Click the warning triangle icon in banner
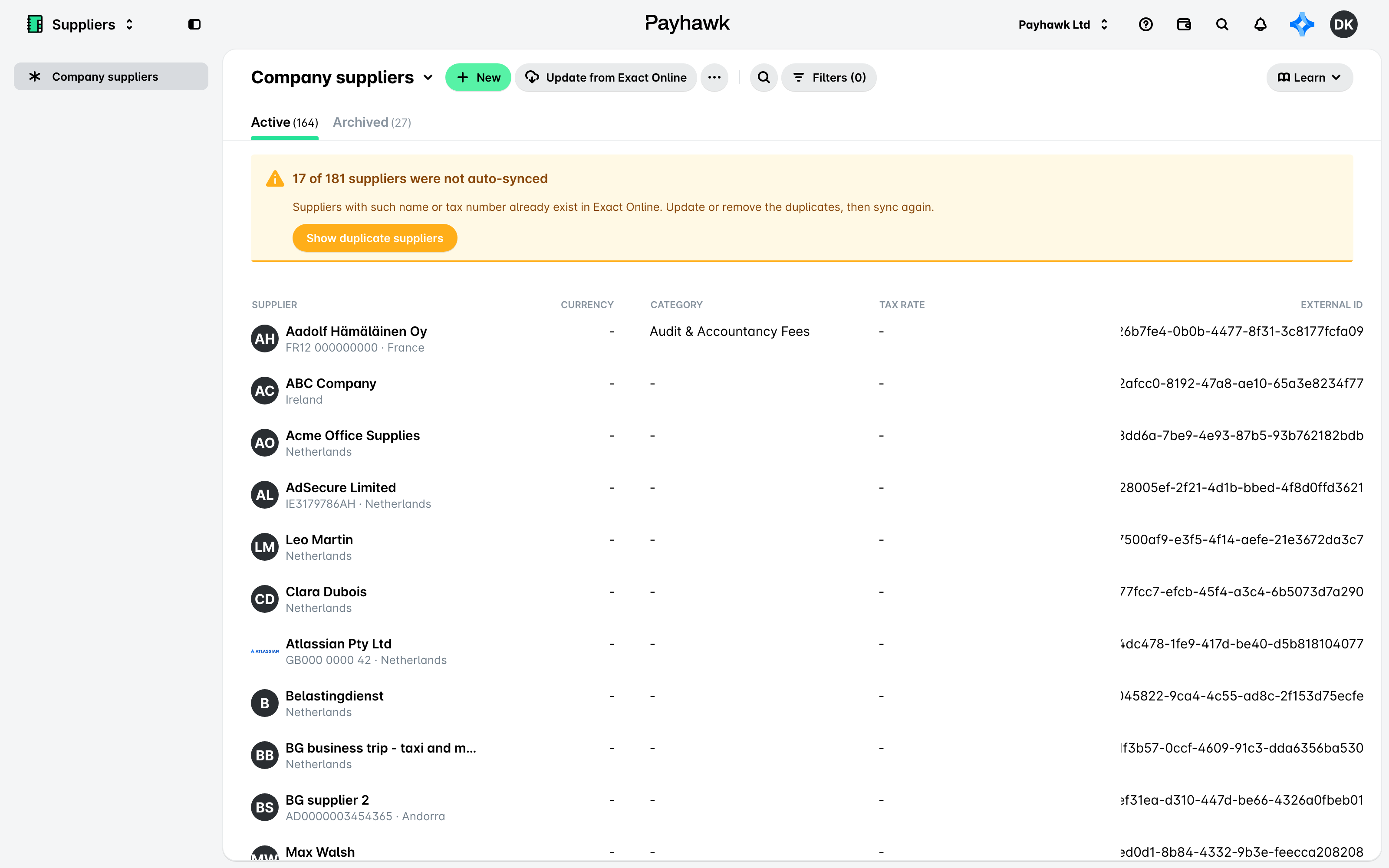Screen dimensions: 1389x868 coord(275,178)
